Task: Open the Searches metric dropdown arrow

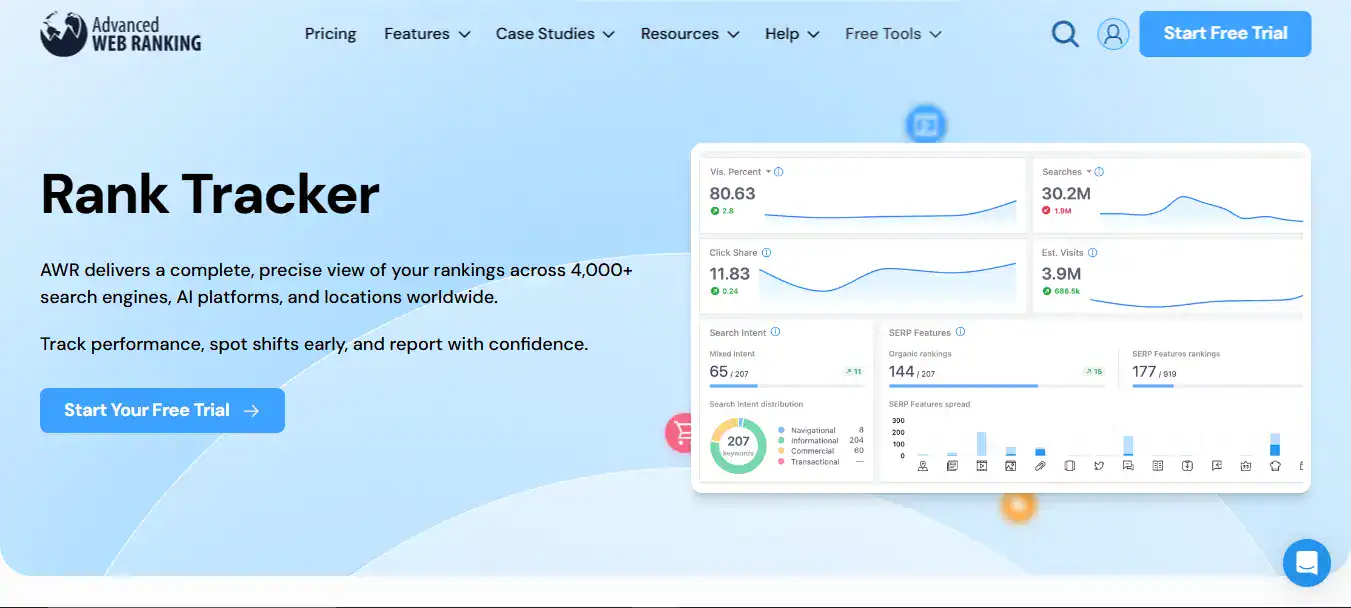Action: click(x=1089, y=172)
